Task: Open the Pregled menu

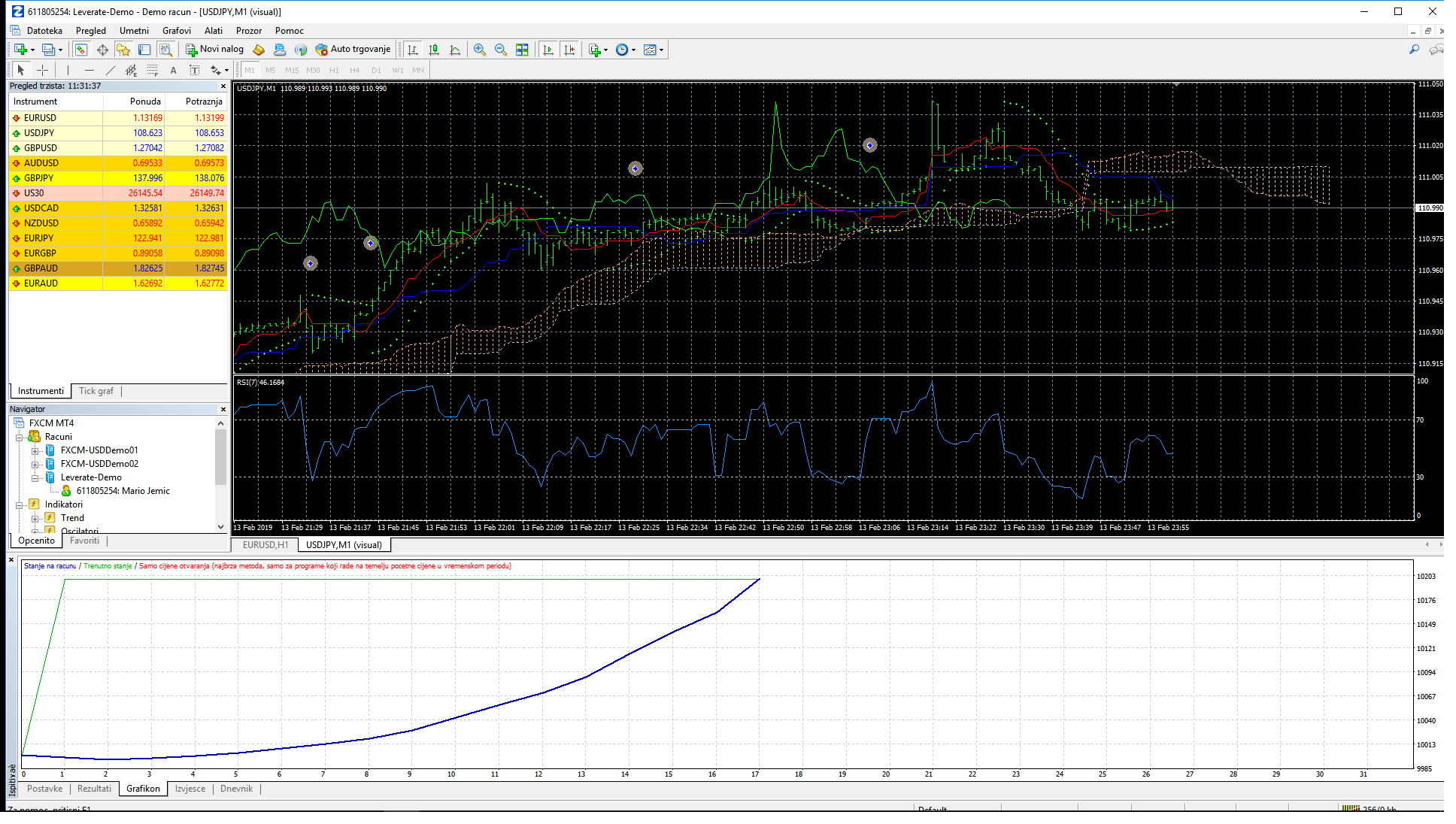Action: [x=91, y=31]
